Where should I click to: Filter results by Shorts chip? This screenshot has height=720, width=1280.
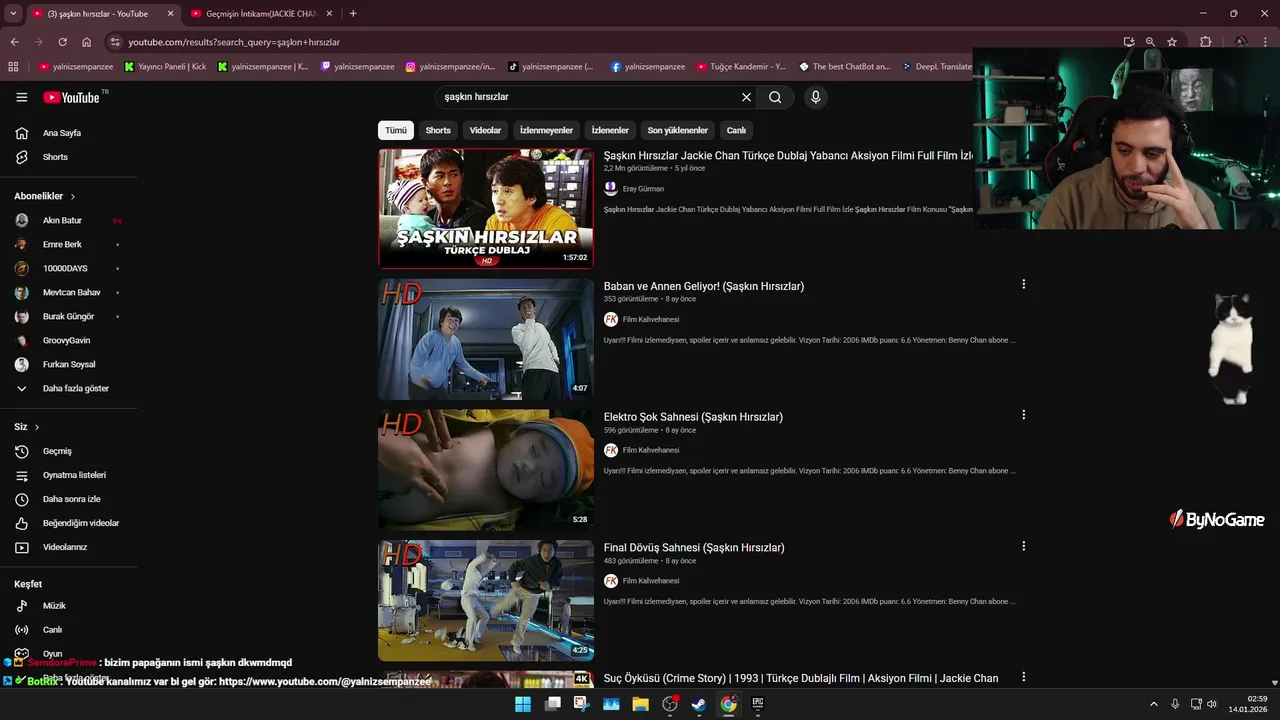point(438,130)
